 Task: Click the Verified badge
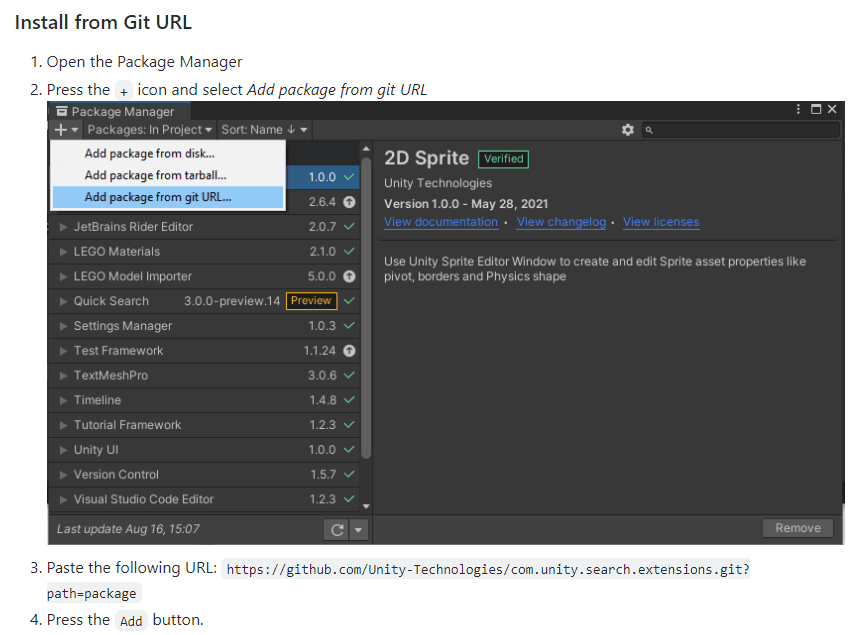point(503,159)
